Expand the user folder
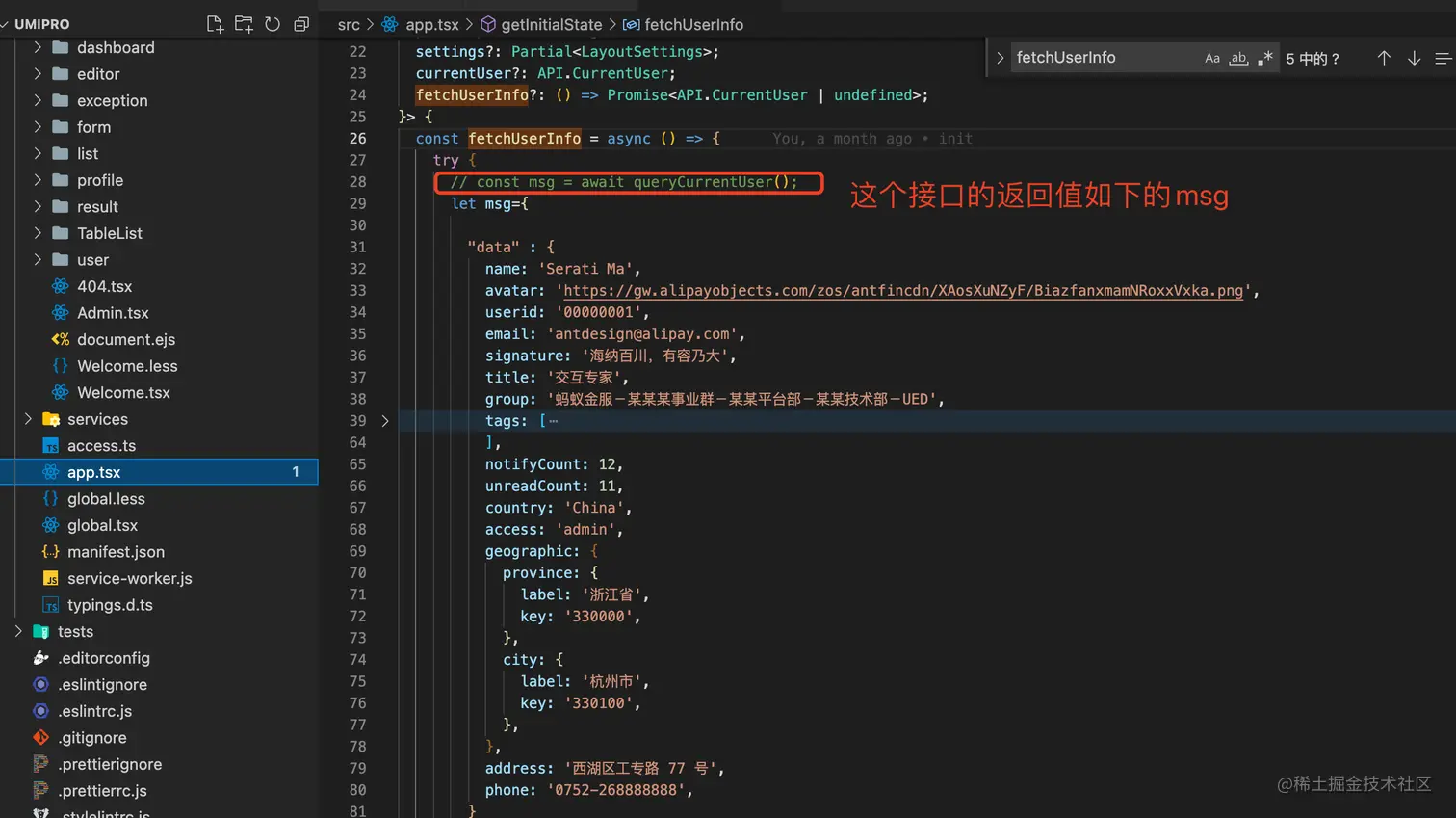1456x818 pixels. click(38, 260)
